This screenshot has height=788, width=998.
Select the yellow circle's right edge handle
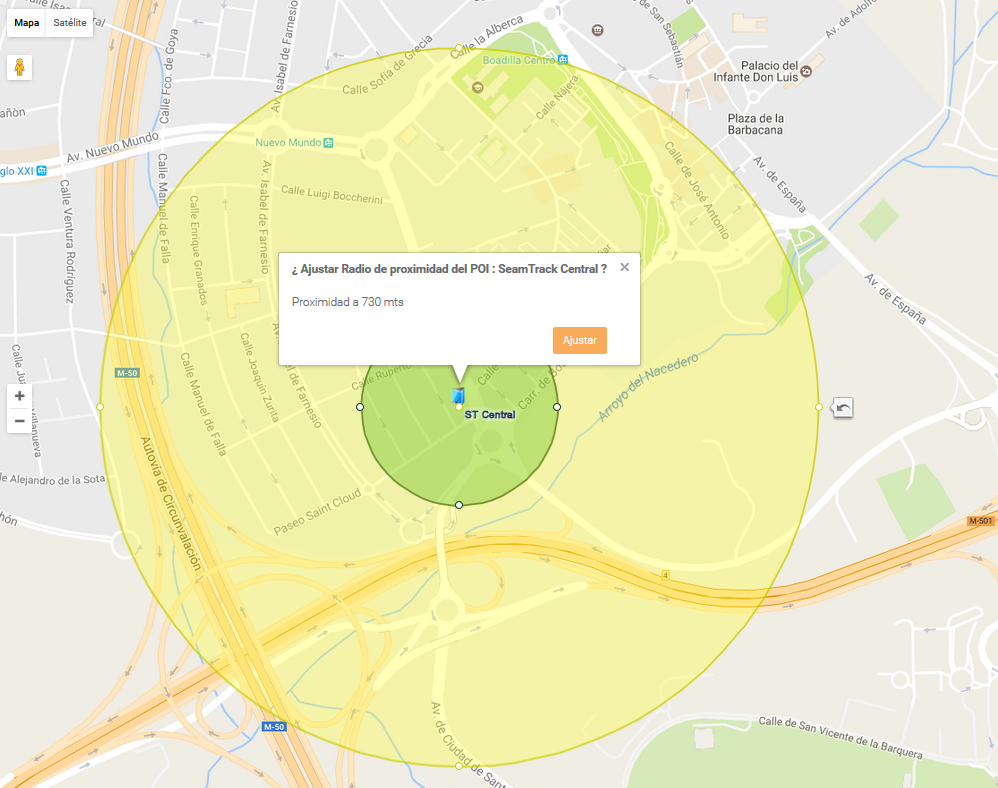pos(819,407)
